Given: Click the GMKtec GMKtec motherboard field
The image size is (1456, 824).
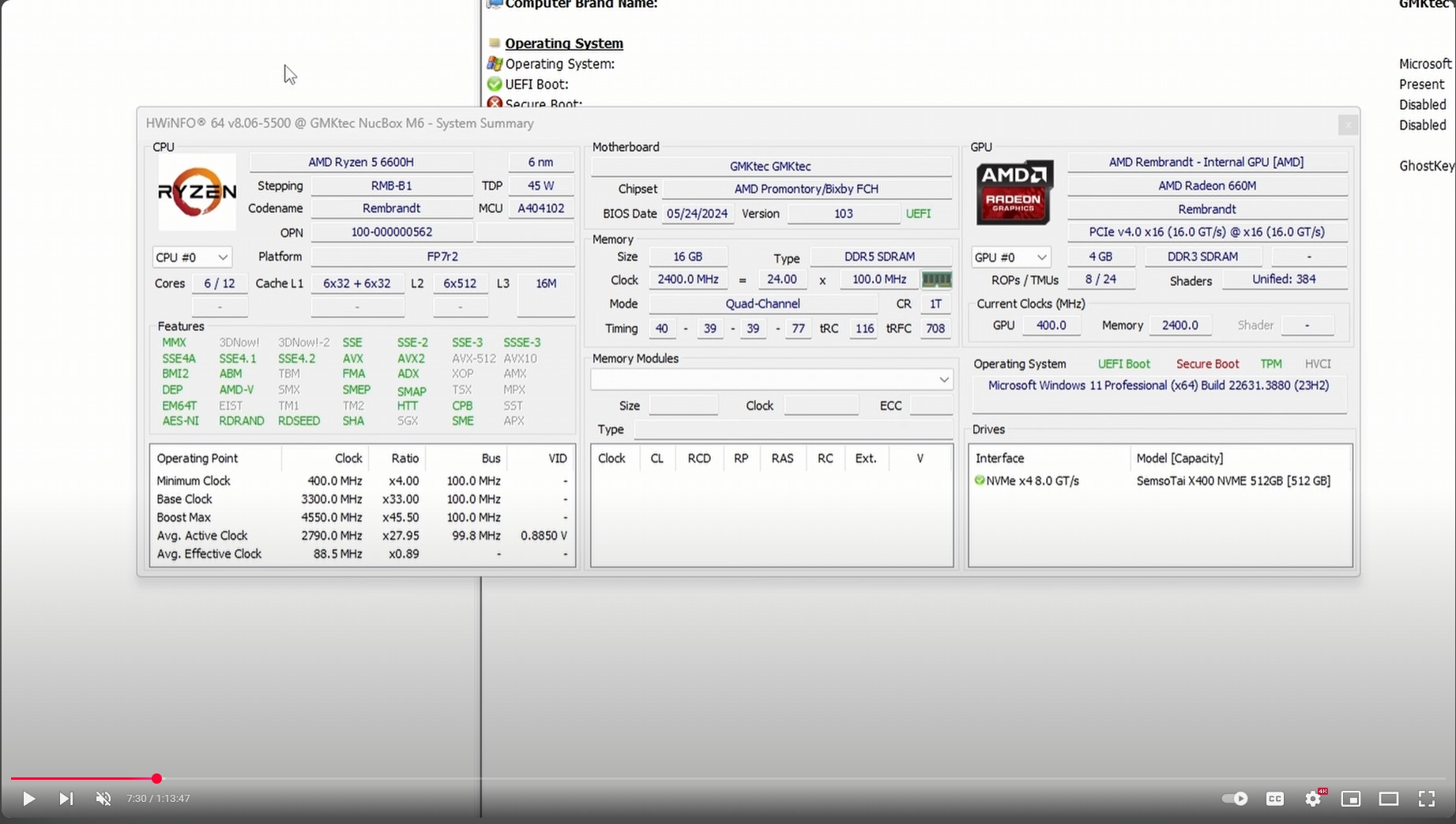Looking at the screenshot, I should pos(770,167).
